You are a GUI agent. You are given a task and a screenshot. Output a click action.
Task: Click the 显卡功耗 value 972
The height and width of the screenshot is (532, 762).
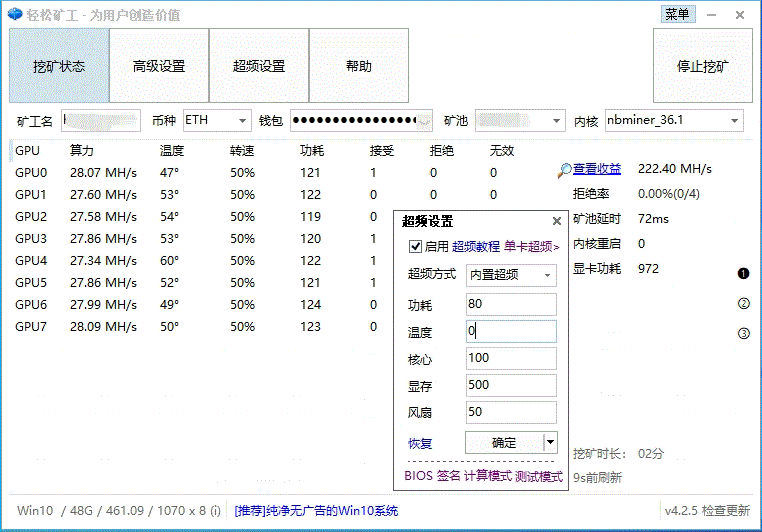648,269
